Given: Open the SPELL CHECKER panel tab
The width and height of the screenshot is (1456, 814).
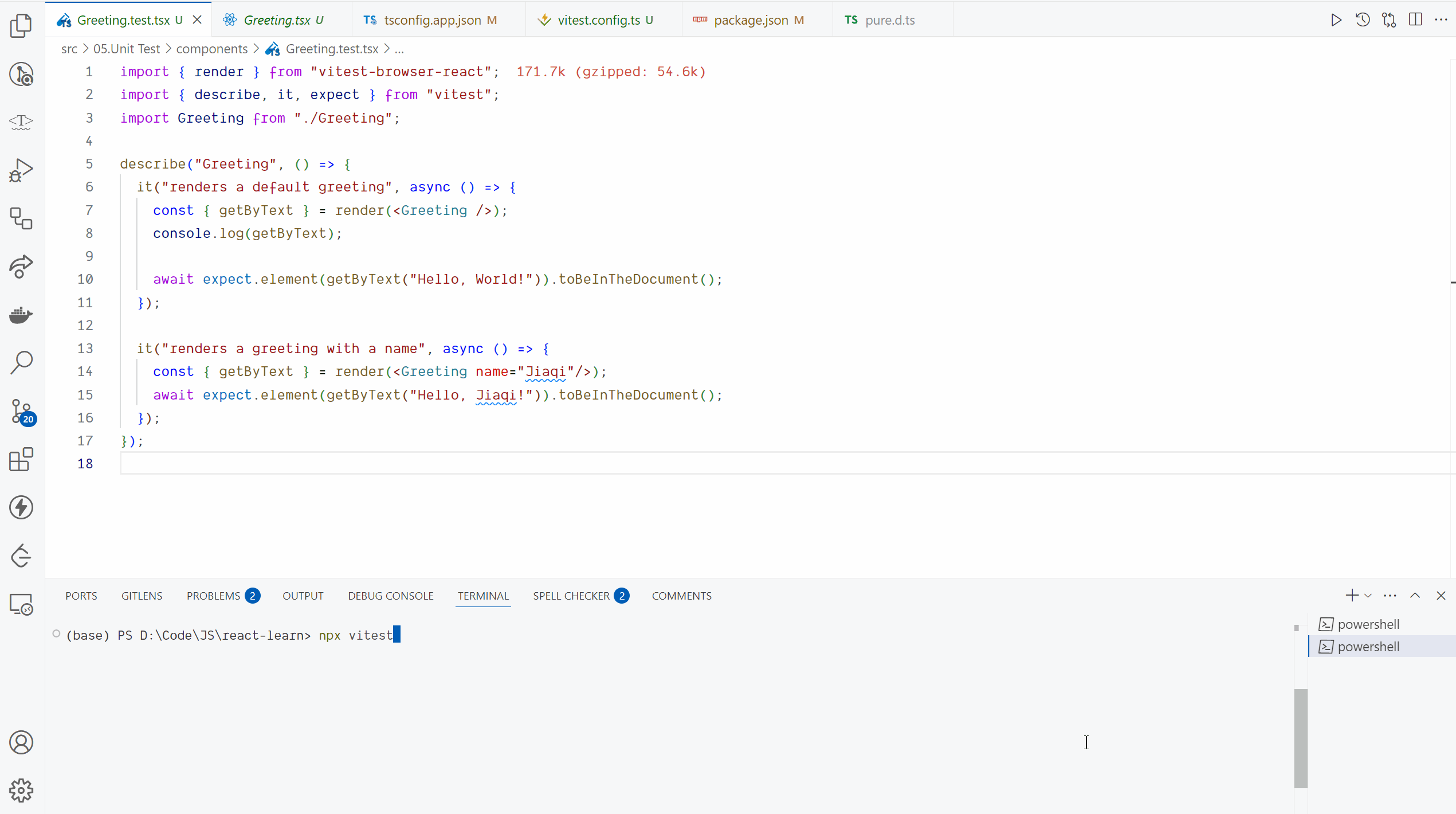Looking at the screenshot, I should 571,596.
